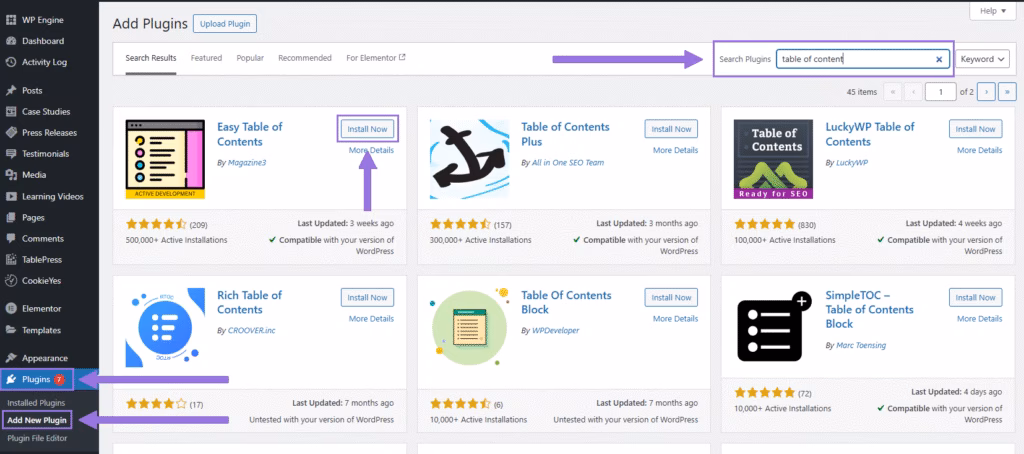The image size is (1024, 454).
Task: Clear search text with X icon
Action: point(939,59)
